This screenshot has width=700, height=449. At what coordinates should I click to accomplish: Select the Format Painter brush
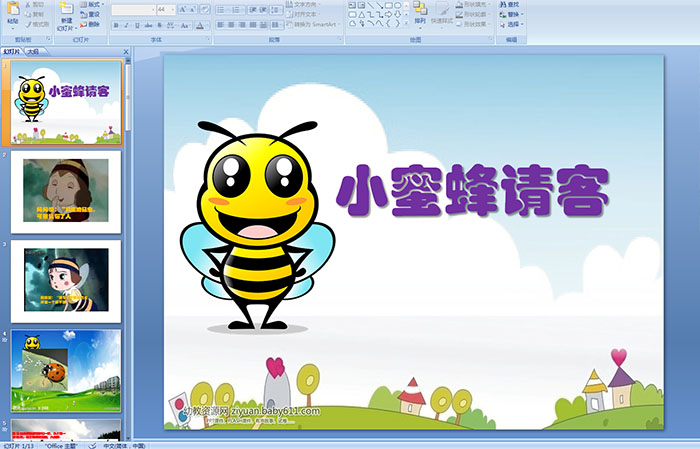37,24
